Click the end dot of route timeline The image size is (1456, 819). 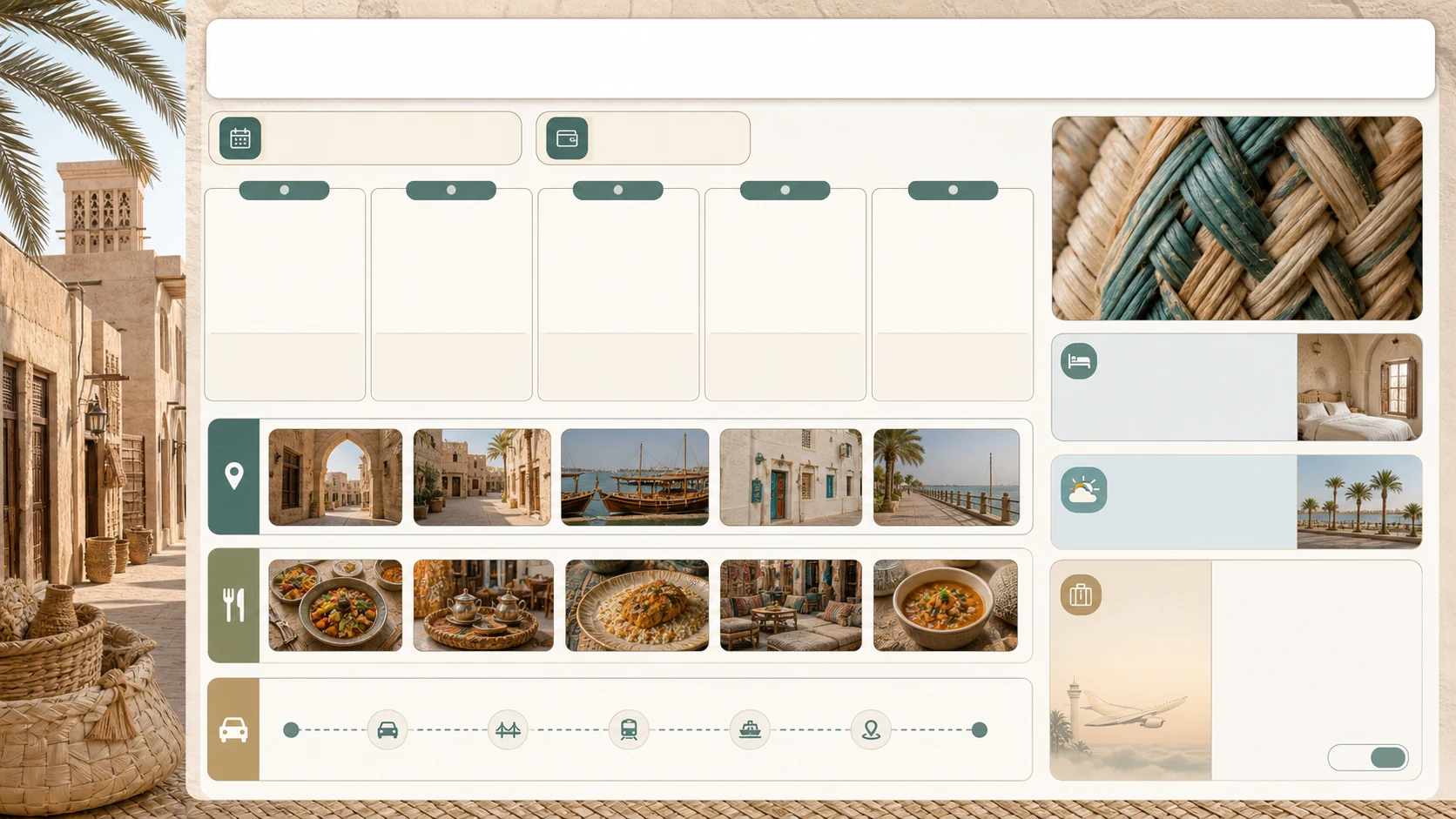[980, 729]
